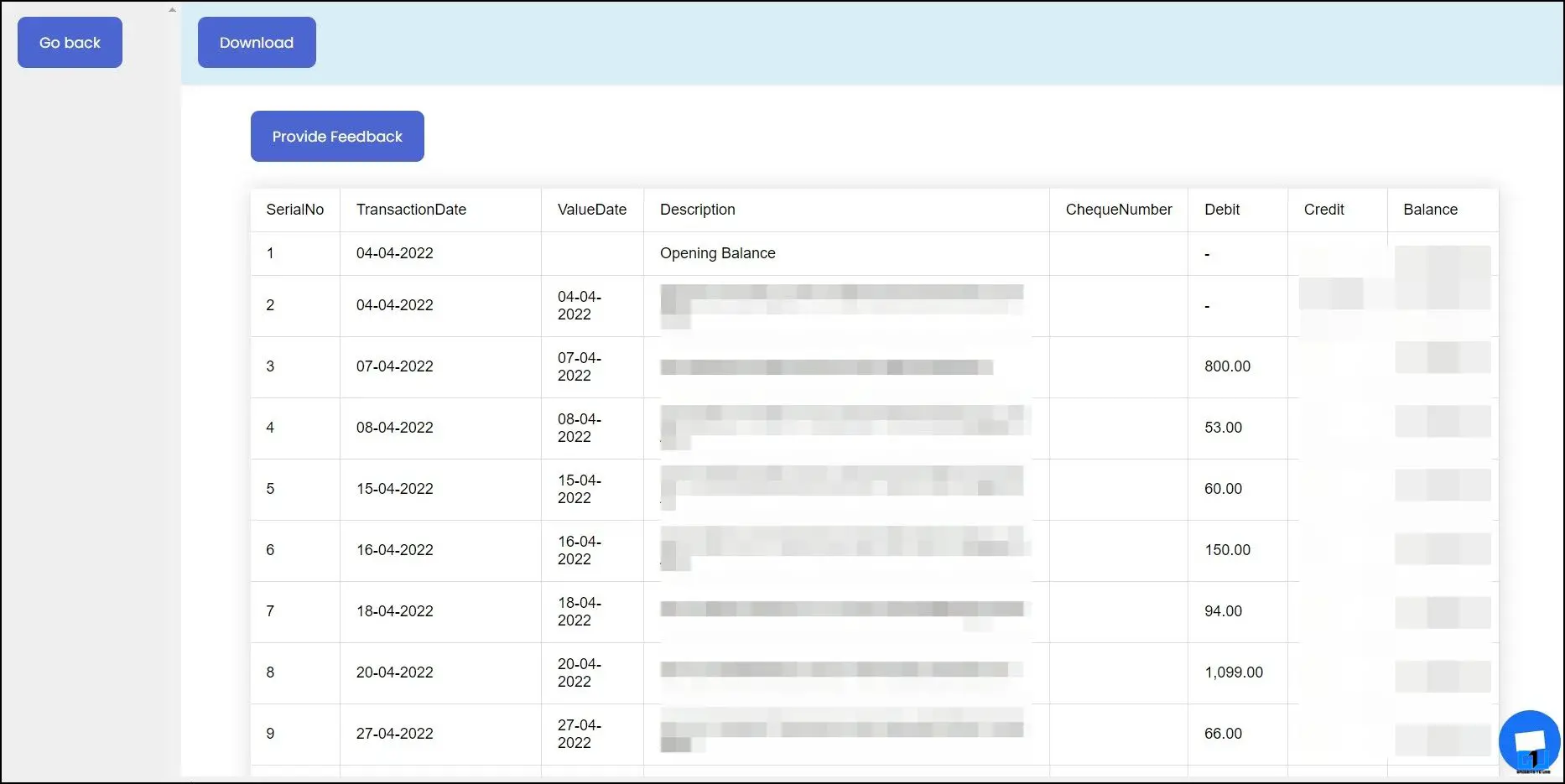Click transaction date 08-04-2022
Viewport: 1565px width, 784px height.
tap(394, 428)
